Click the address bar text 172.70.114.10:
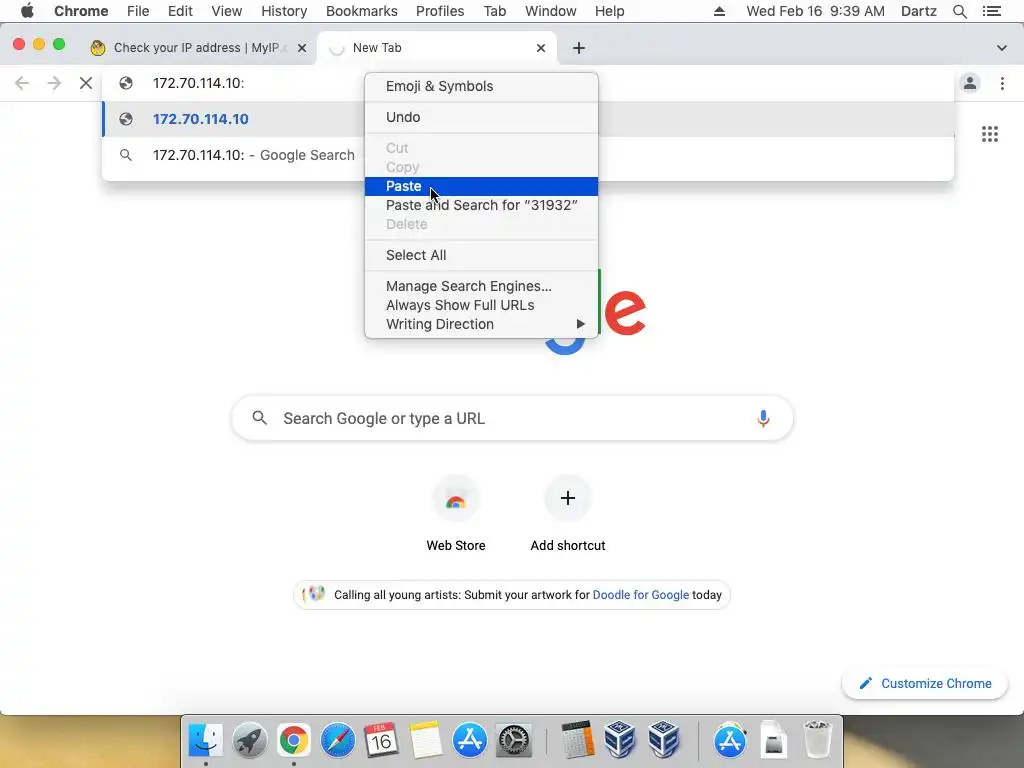Screen dimensions: 1024x768 [199, 83]
